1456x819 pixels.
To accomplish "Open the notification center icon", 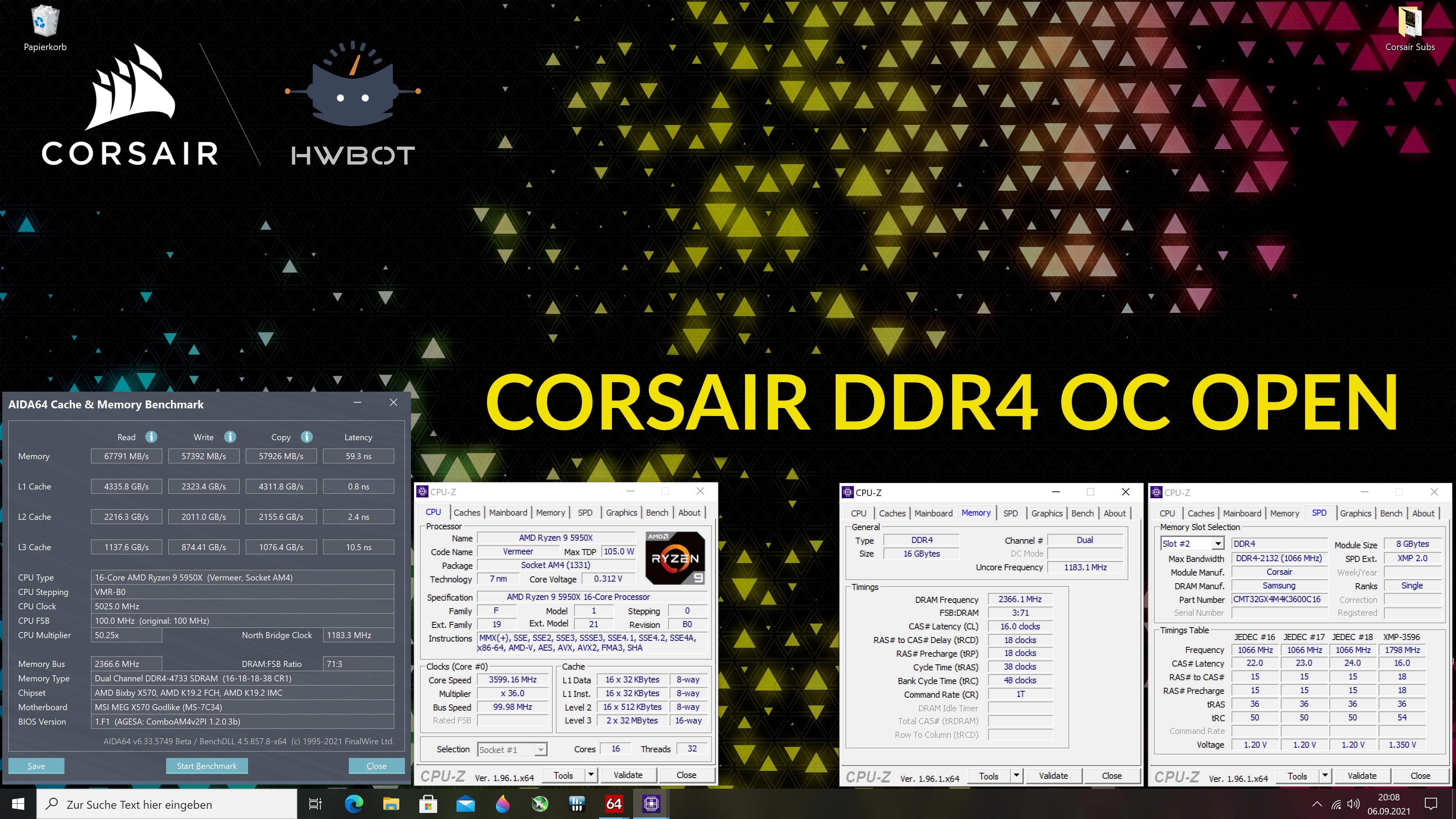I will click(1431, 804).
